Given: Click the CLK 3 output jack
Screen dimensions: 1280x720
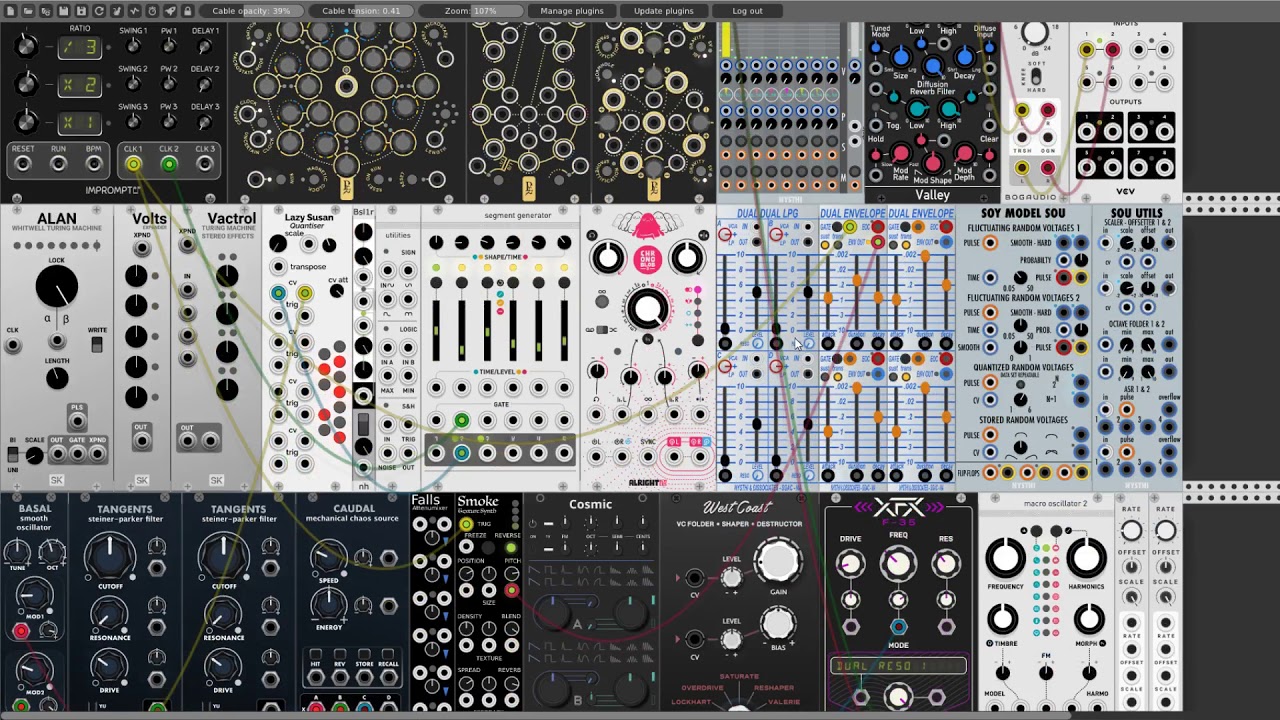Looking at the screenshot, I should pos(205,164).
